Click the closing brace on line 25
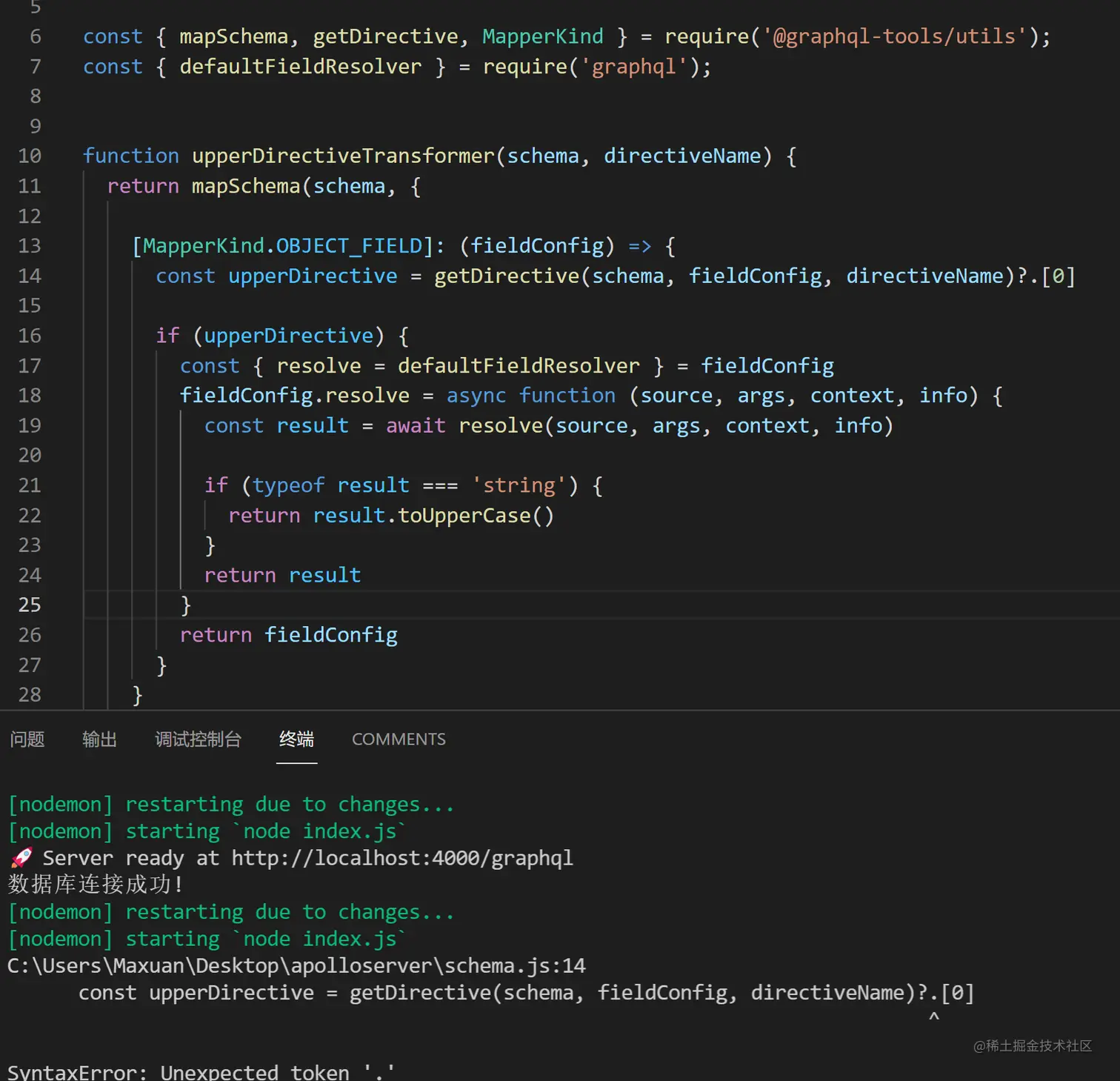Image resolution: width=1120 pixels, height=1081 pixels. point(186,605)
